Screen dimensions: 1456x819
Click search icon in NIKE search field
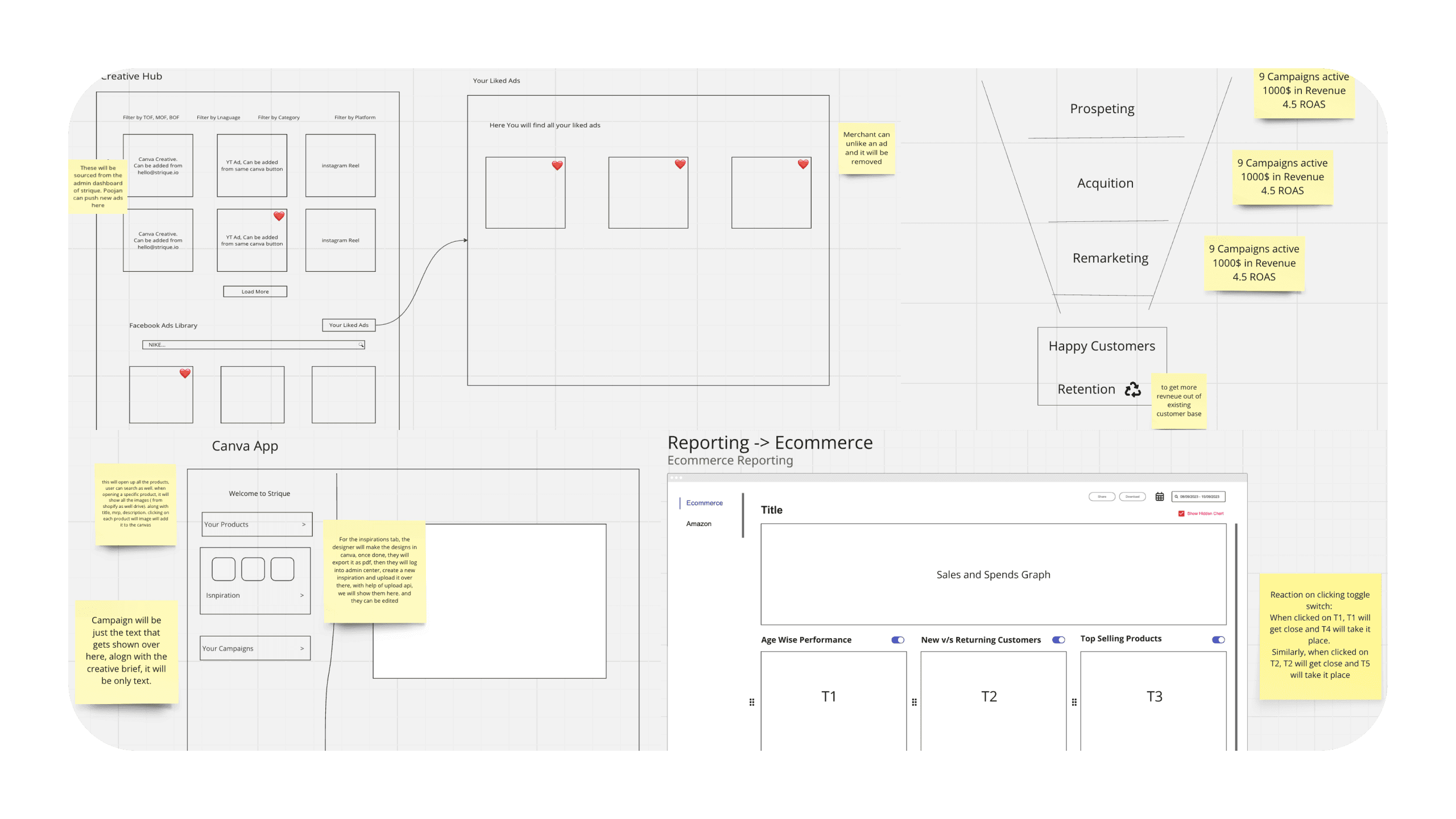pyautogui.click(x=361, y=345)
